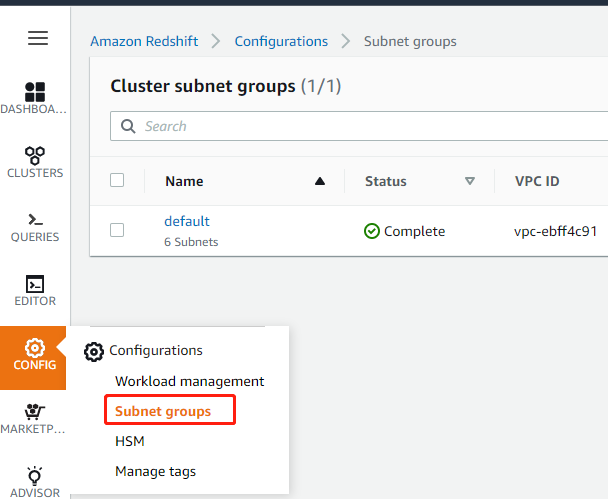Click the Configurations flyout heading
The height and width of the screenshot is (499, 608).
(156, 350)
